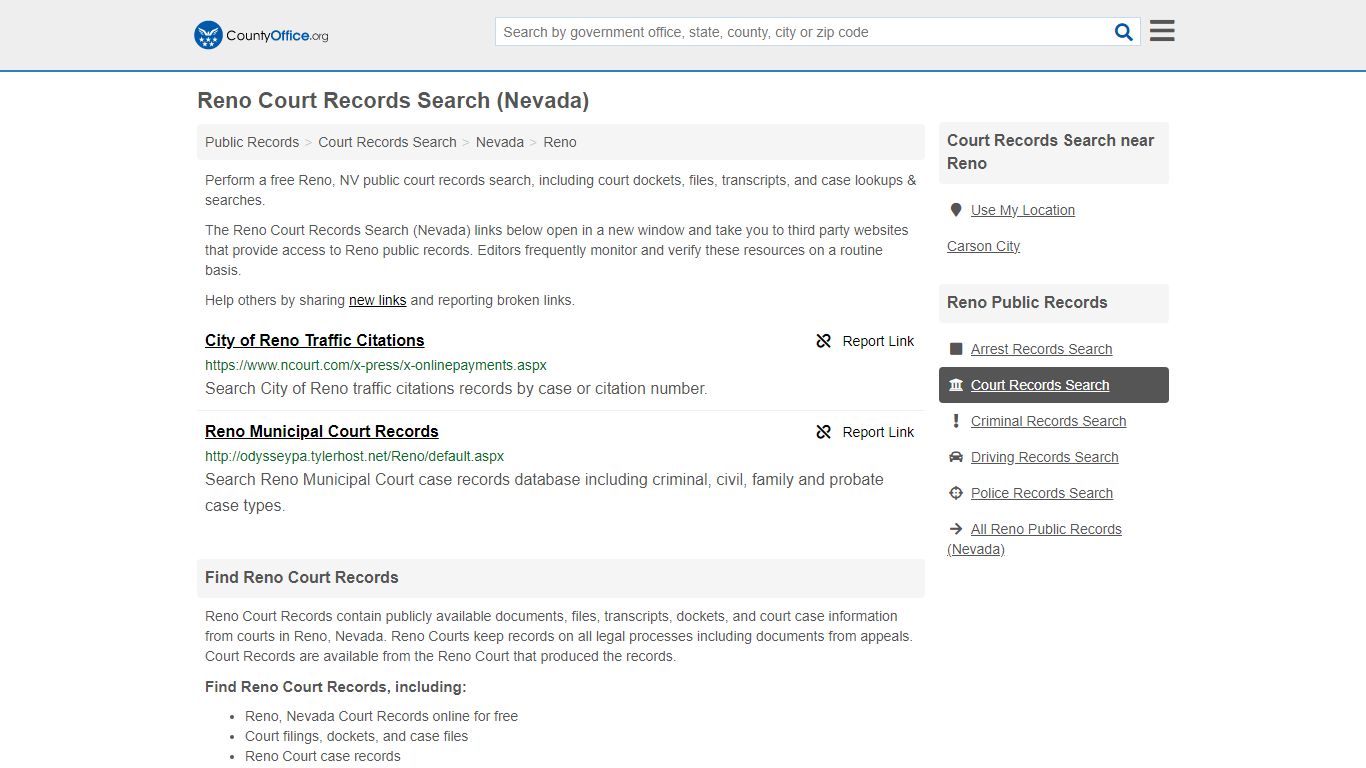
Task: Click 'Reno, Nevada Court Records online for free' bullet
Action: [381, 716]
